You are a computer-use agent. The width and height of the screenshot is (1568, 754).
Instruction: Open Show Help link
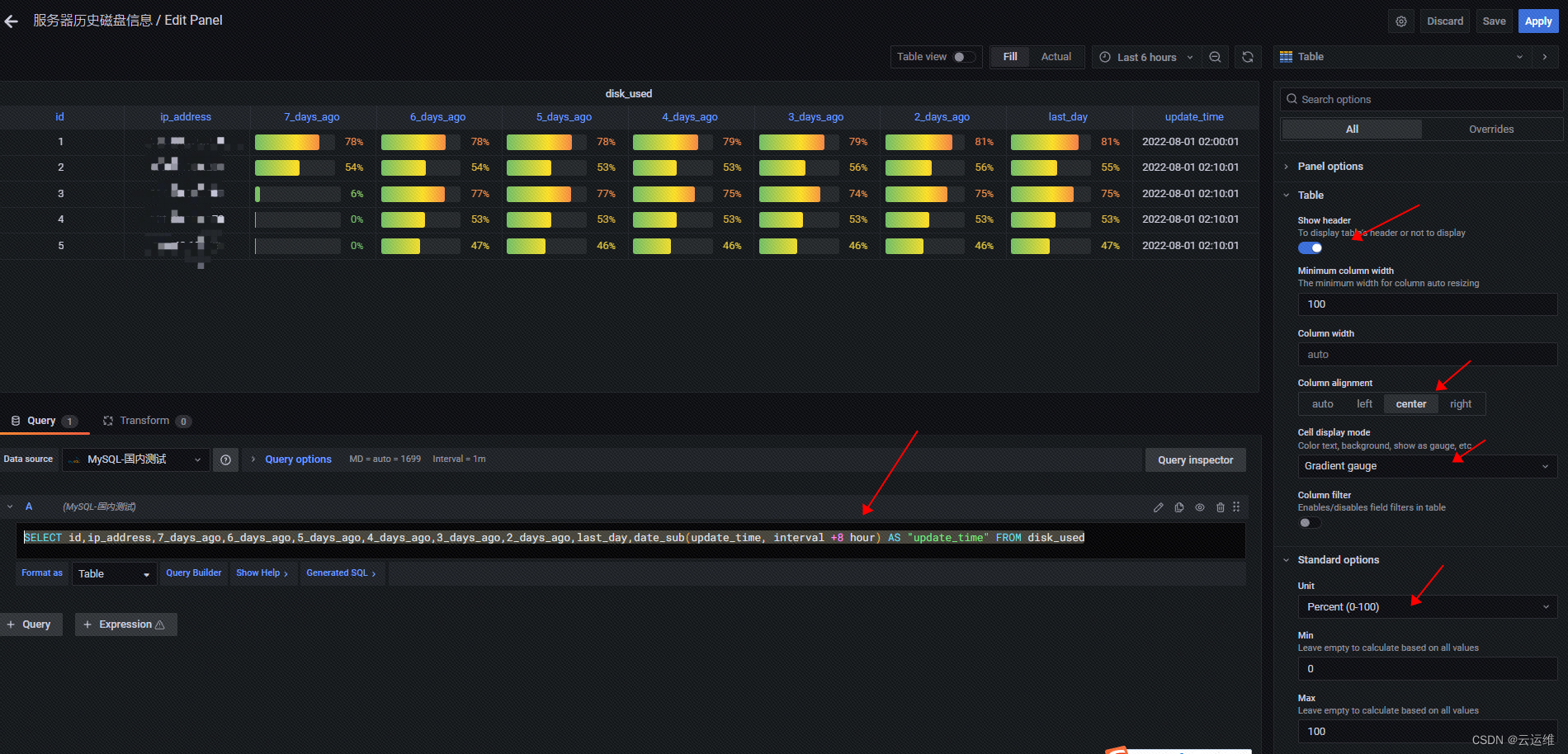pyautogui.click(x=262, y=573)
